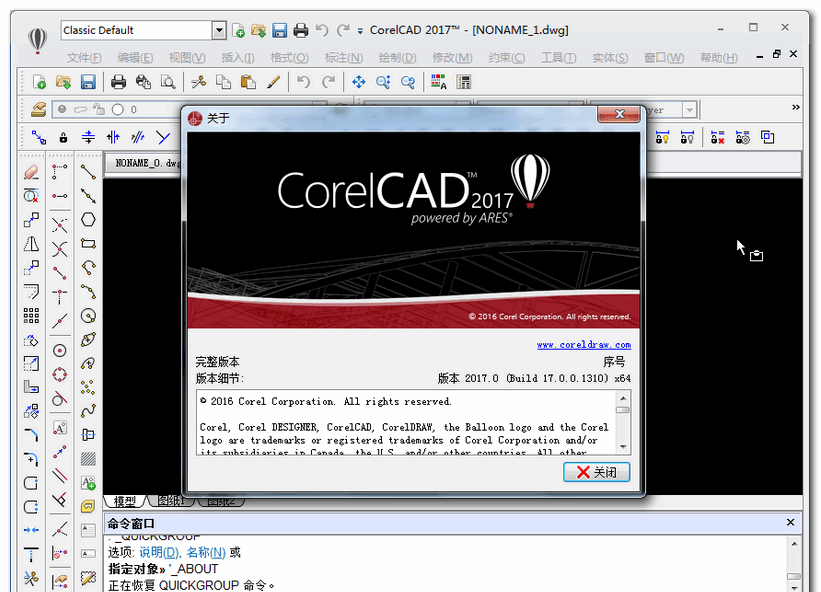The image size is (821, 592).
Task: Open the 帮助(H) menu
Action: pos(719,58)
